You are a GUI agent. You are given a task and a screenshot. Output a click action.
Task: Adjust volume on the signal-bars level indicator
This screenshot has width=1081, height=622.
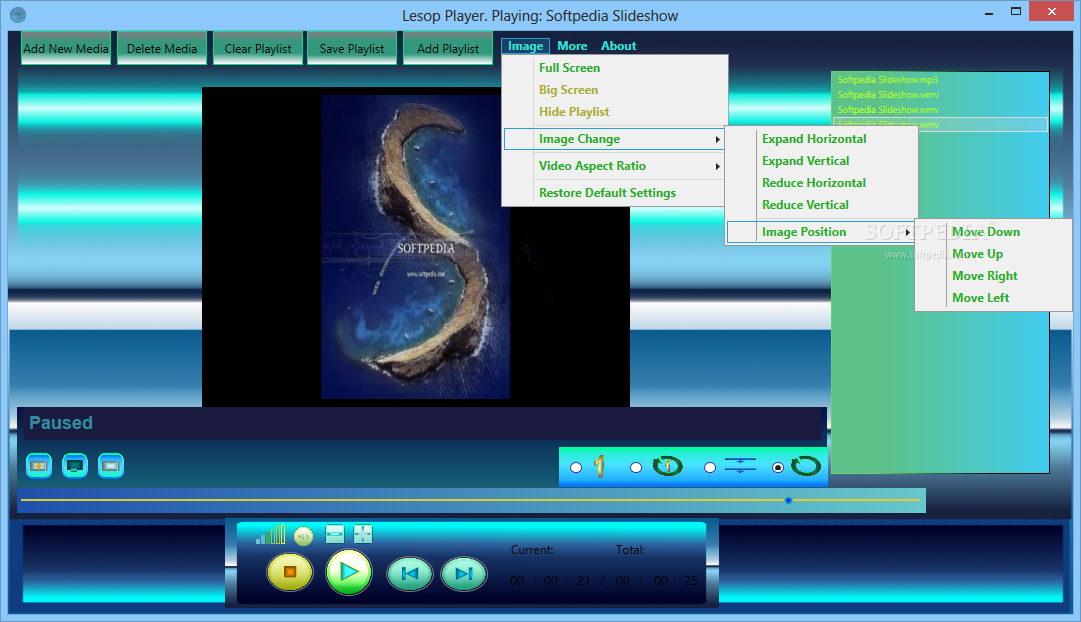click(270, 535)
